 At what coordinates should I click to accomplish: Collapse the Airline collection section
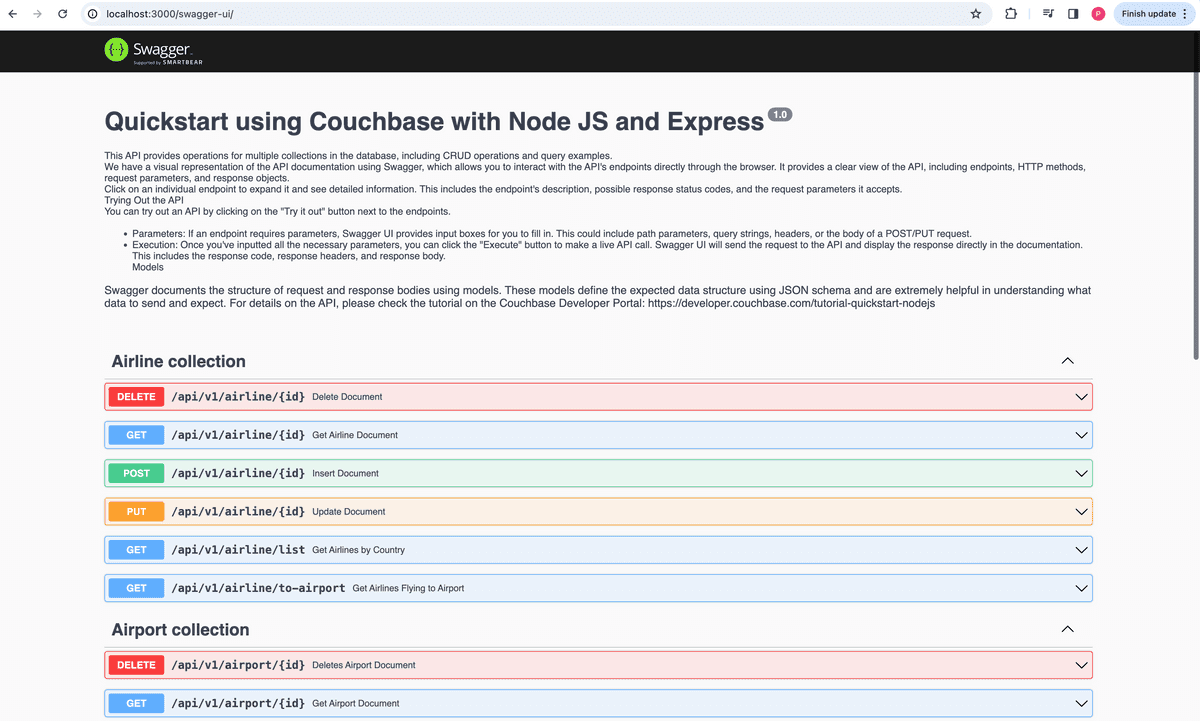(x=1067, y=361)
